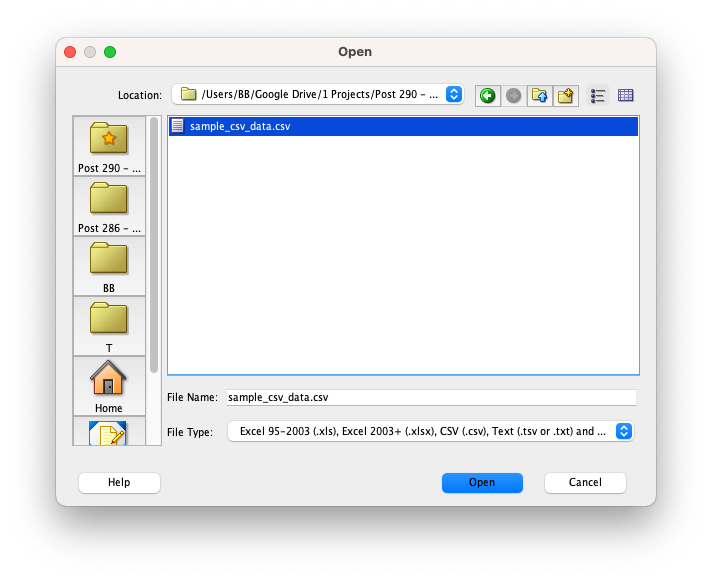
Task: Go up one folder level
Action: point(540,95)
